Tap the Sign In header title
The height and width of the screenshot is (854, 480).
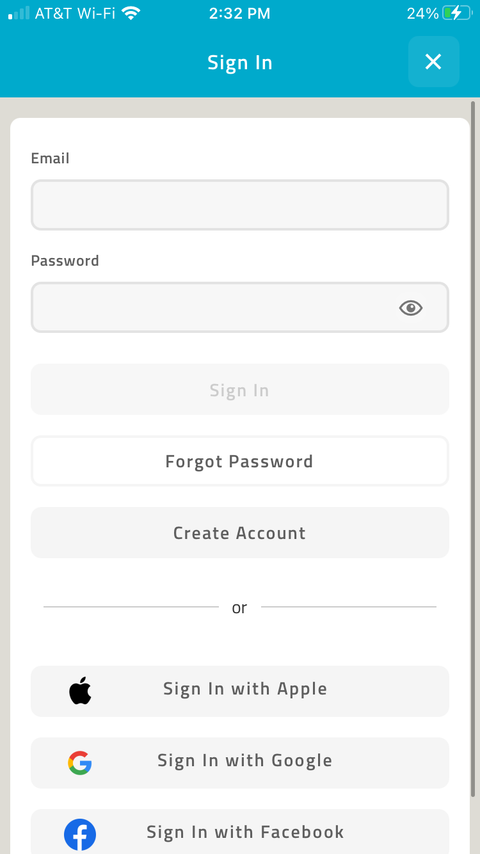click(x=240, y=63)
